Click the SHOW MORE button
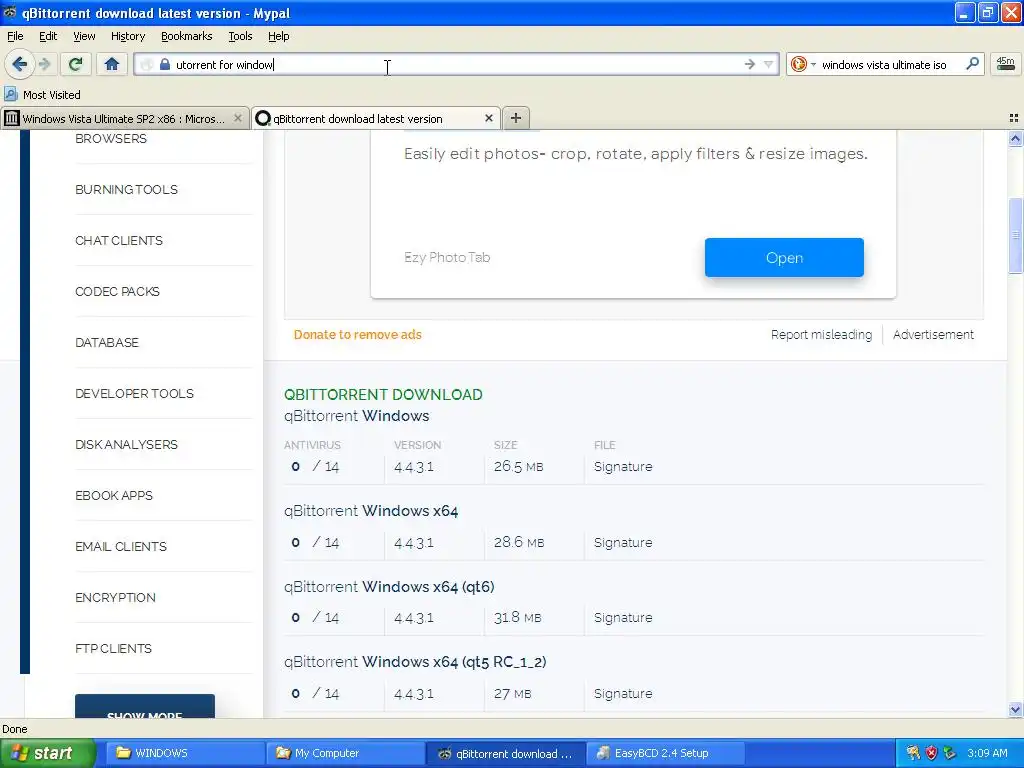The image size is (1024, 768). click(144, 707)
